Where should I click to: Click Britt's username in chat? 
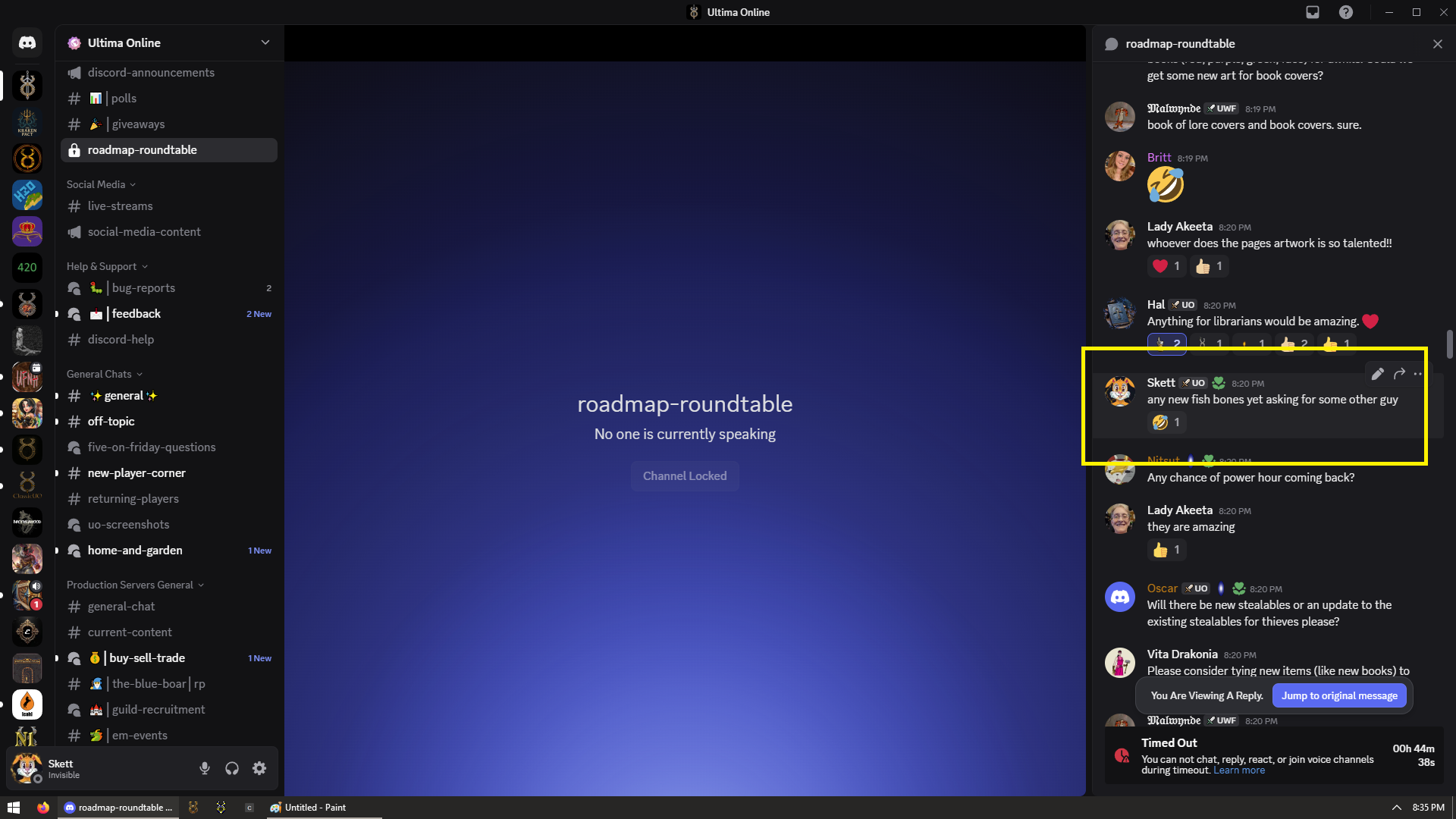coord(1159,158)
